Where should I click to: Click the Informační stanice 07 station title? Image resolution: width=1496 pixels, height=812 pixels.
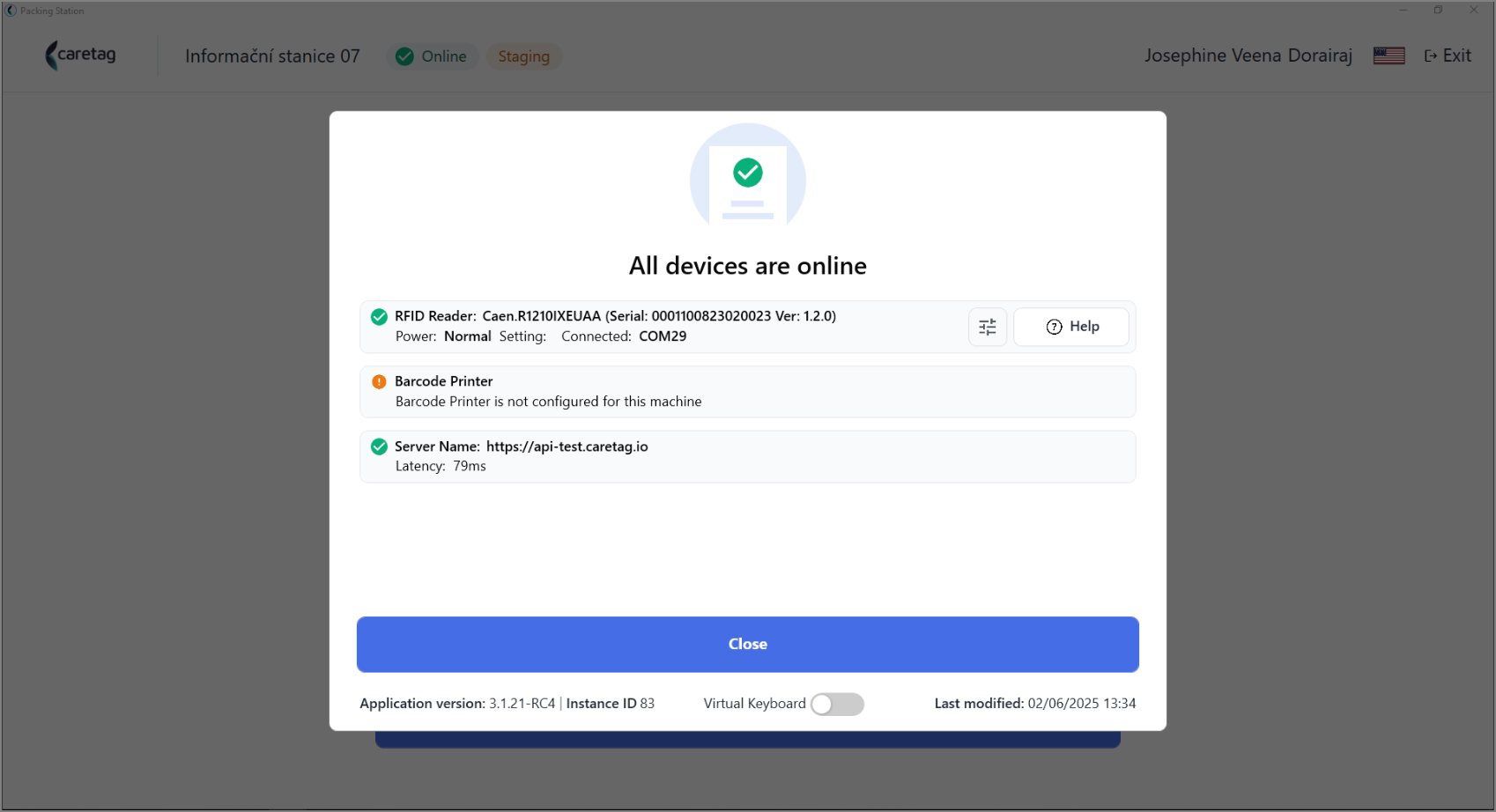pyautogui.click(x=272, y=56)
